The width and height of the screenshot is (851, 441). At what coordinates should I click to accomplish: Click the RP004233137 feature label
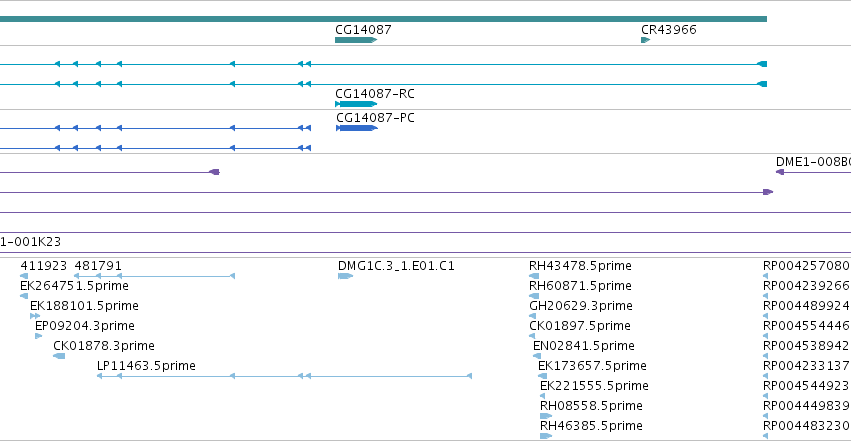click(806, 366)
